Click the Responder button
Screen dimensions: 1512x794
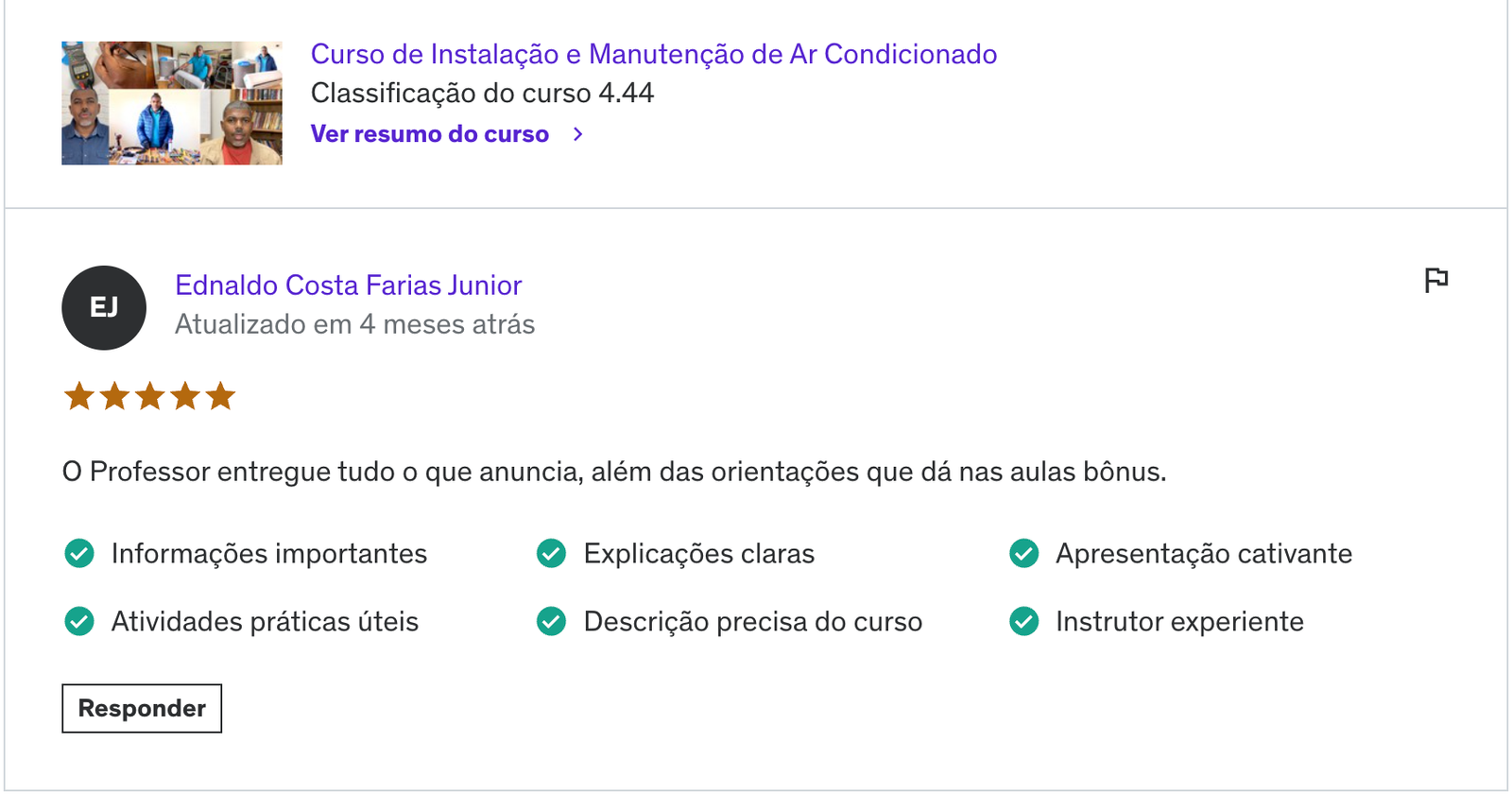pyautogui.click(x=142, y=708)
